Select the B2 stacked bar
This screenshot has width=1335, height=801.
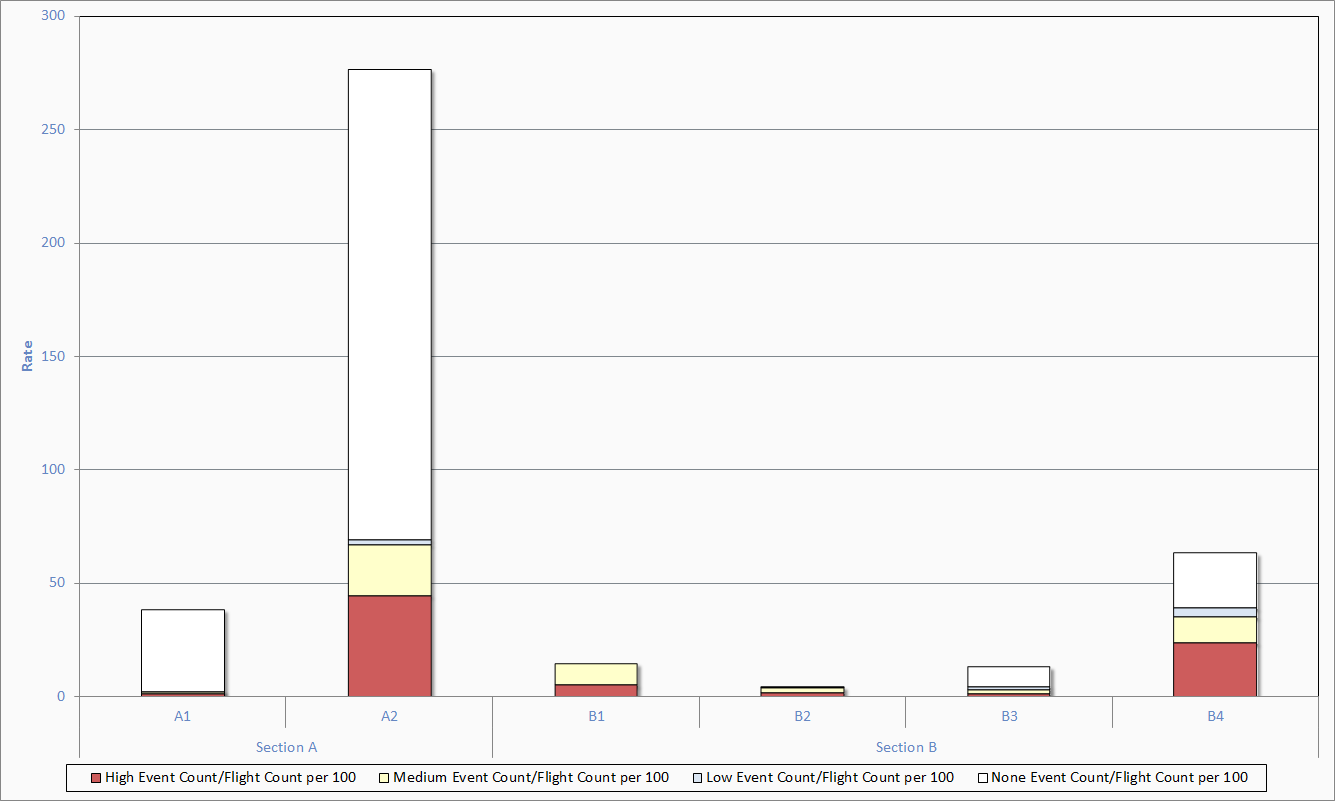[802, 691]
